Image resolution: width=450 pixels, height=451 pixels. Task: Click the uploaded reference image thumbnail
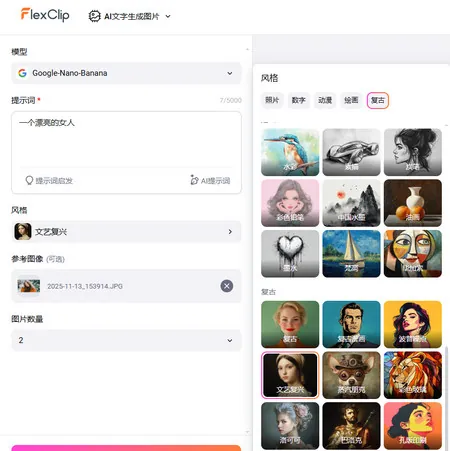(29, 286)
